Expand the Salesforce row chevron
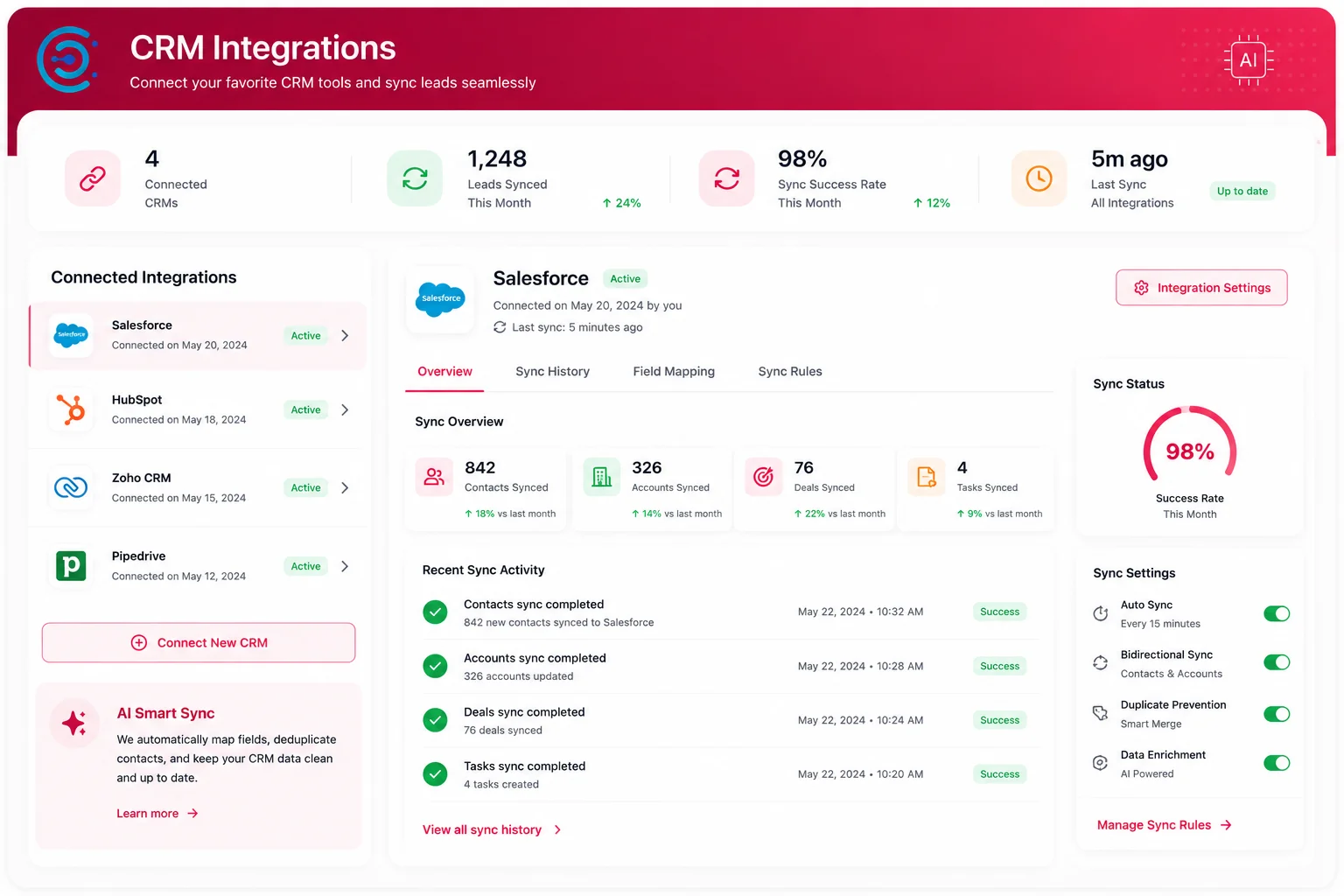Viewport: 1344px width, 896px height. click(x=345, y=335)
